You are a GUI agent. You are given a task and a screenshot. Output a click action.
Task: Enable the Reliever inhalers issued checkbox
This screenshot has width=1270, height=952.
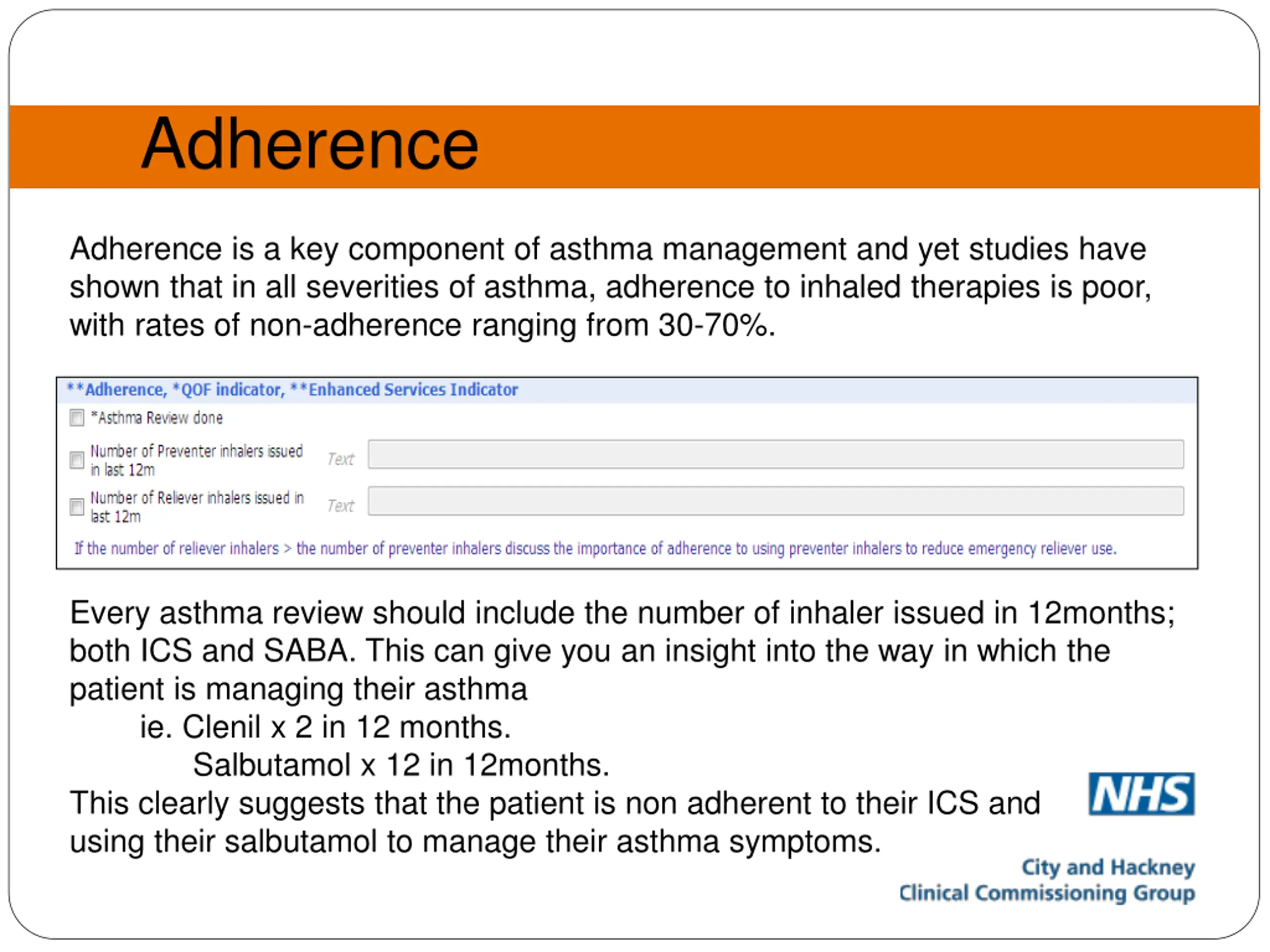77,507
